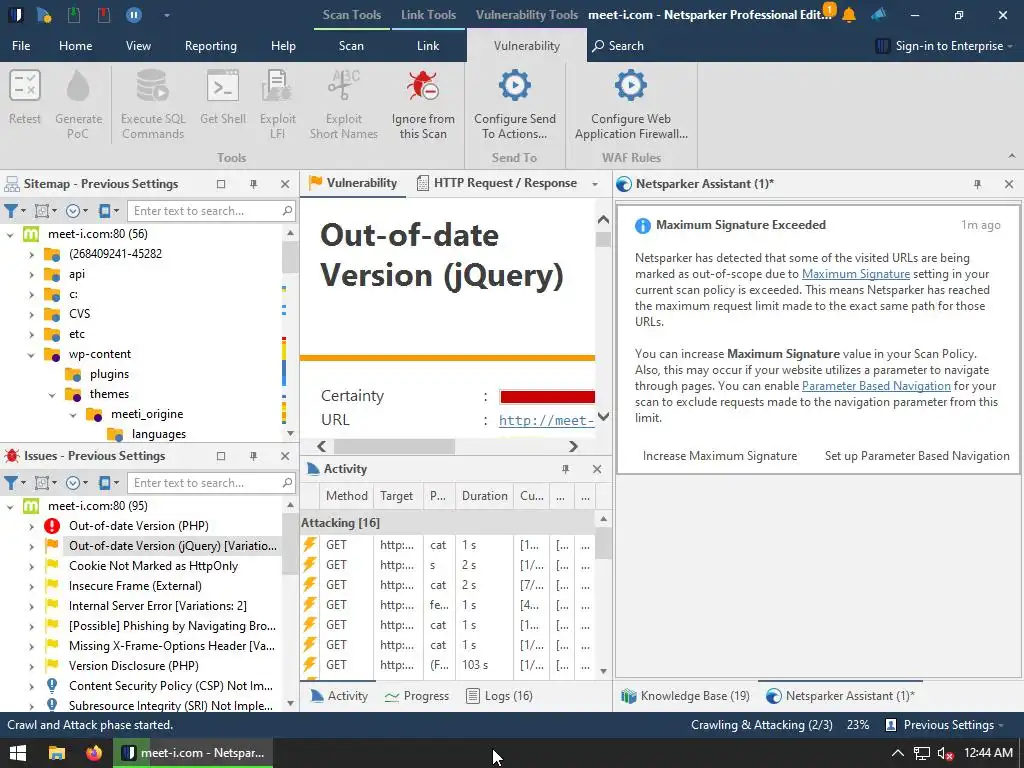
Task: Click Set up Parameter Based Navigation
Action: tap(917, 456)
